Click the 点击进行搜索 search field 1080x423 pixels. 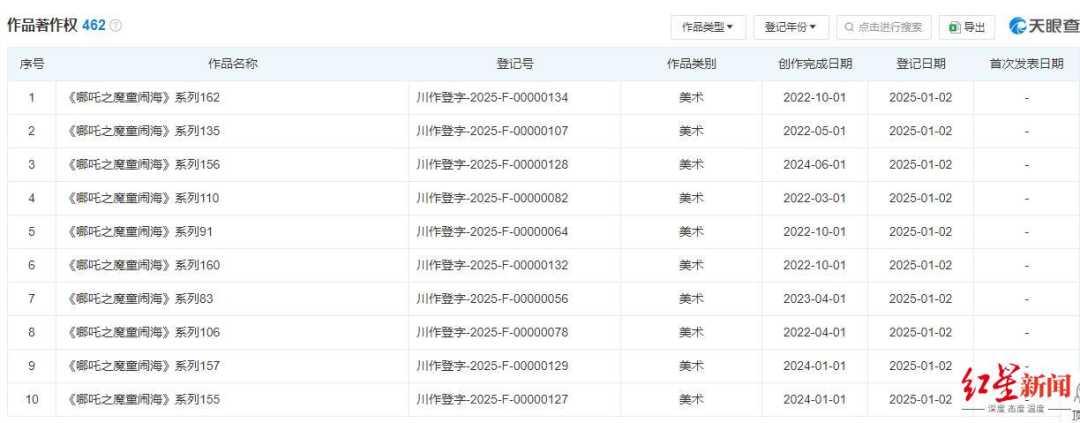[x=884, y=28]
